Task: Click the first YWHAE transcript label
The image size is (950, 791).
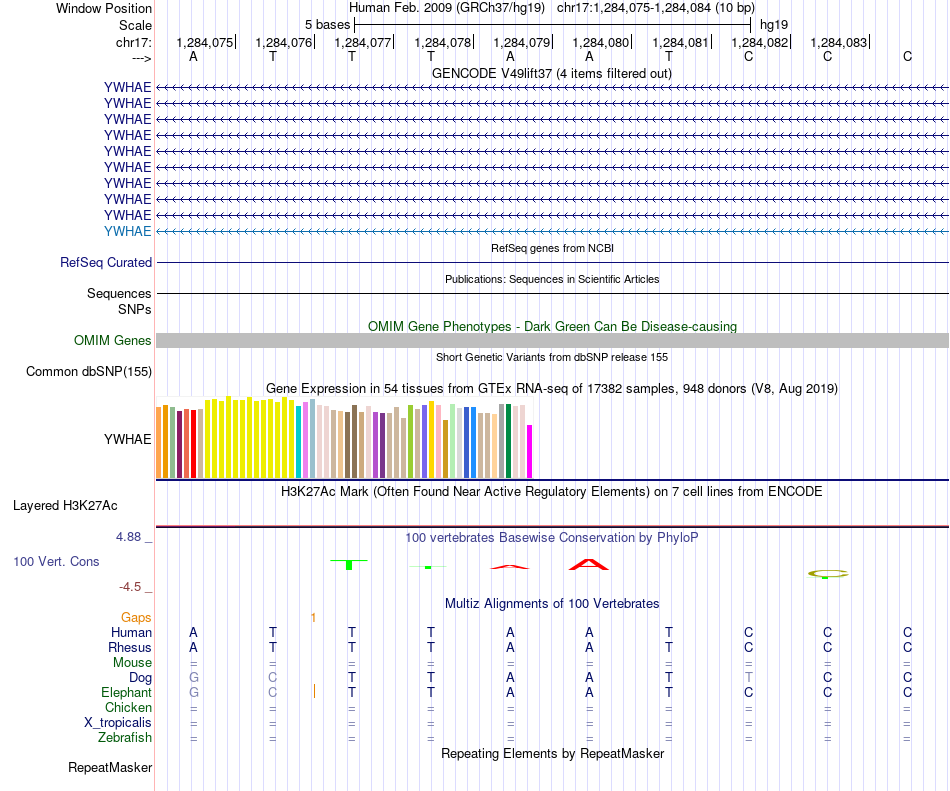Action: [x=127, y=87]
